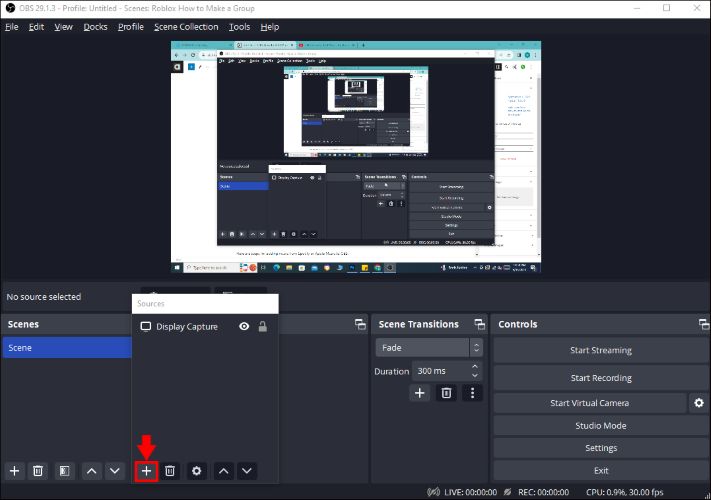Open the Fade transition dropdown
The height and width of the screenshot is (500, 711).
[x=429, y=348]
